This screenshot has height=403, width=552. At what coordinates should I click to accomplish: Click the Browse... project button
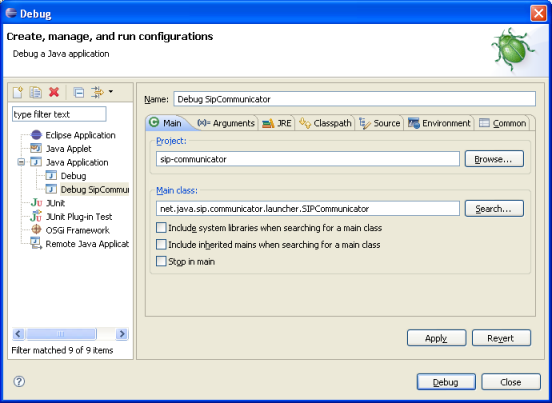pos(494,159)
